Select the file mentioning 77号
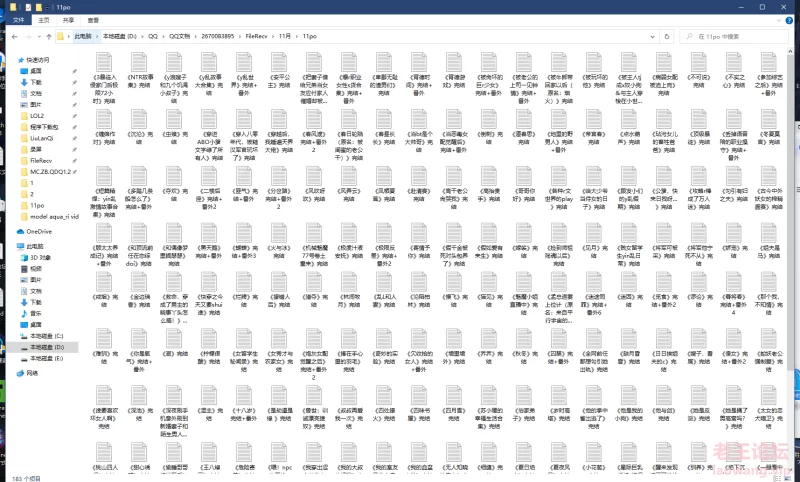Screen dimensions: 800x482 point(314,245)
